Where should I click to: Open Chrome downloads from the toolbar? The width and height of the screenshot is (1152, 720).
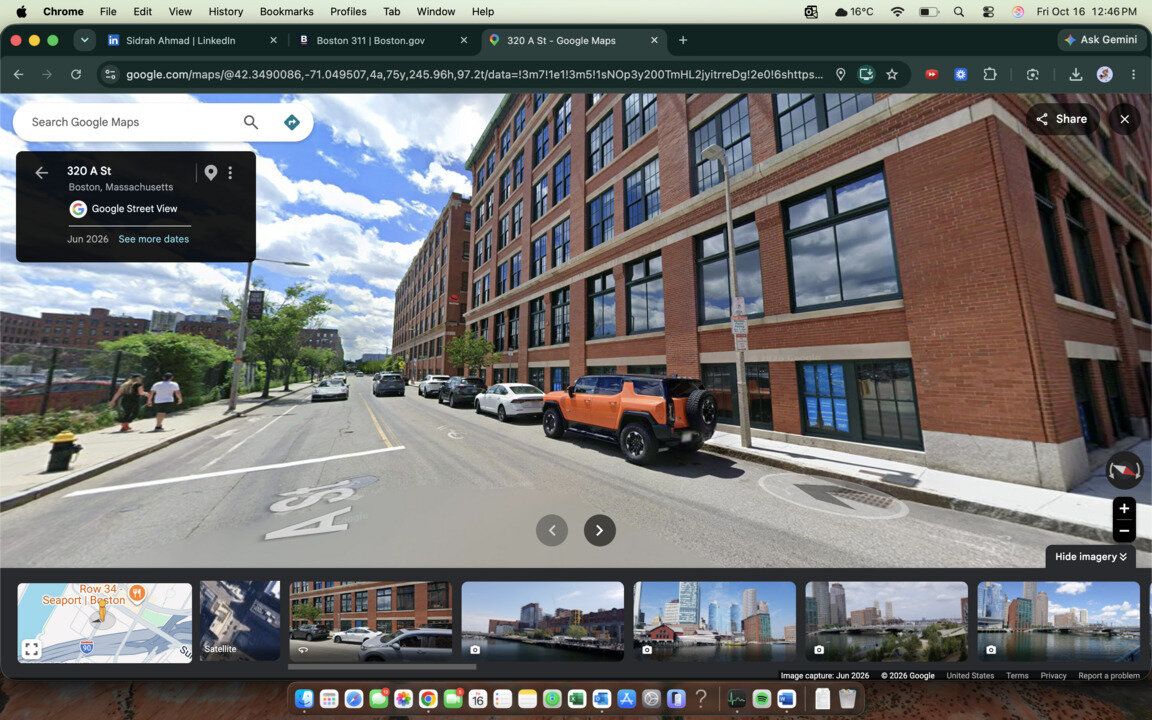pos(1076,74)
